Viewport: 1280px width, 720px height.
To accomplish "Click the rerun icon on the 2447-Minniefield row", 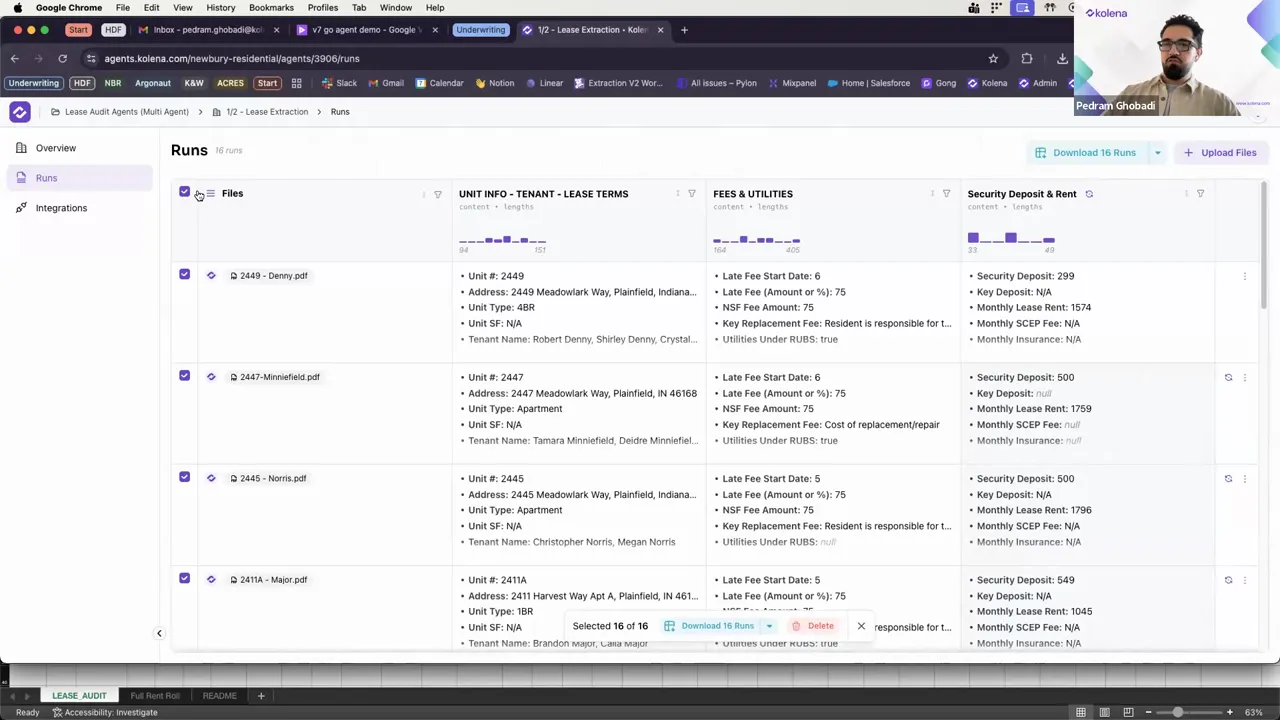I will pyautogui.click(x=1228, y=377).
